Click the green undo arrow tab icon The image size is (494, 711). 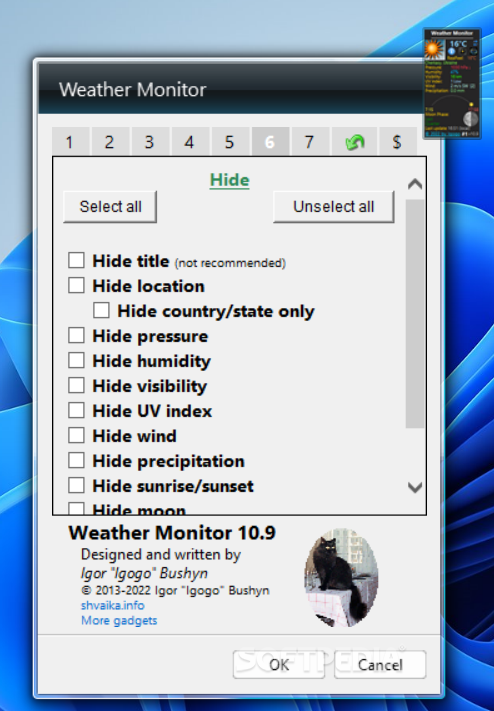point(354,141)
